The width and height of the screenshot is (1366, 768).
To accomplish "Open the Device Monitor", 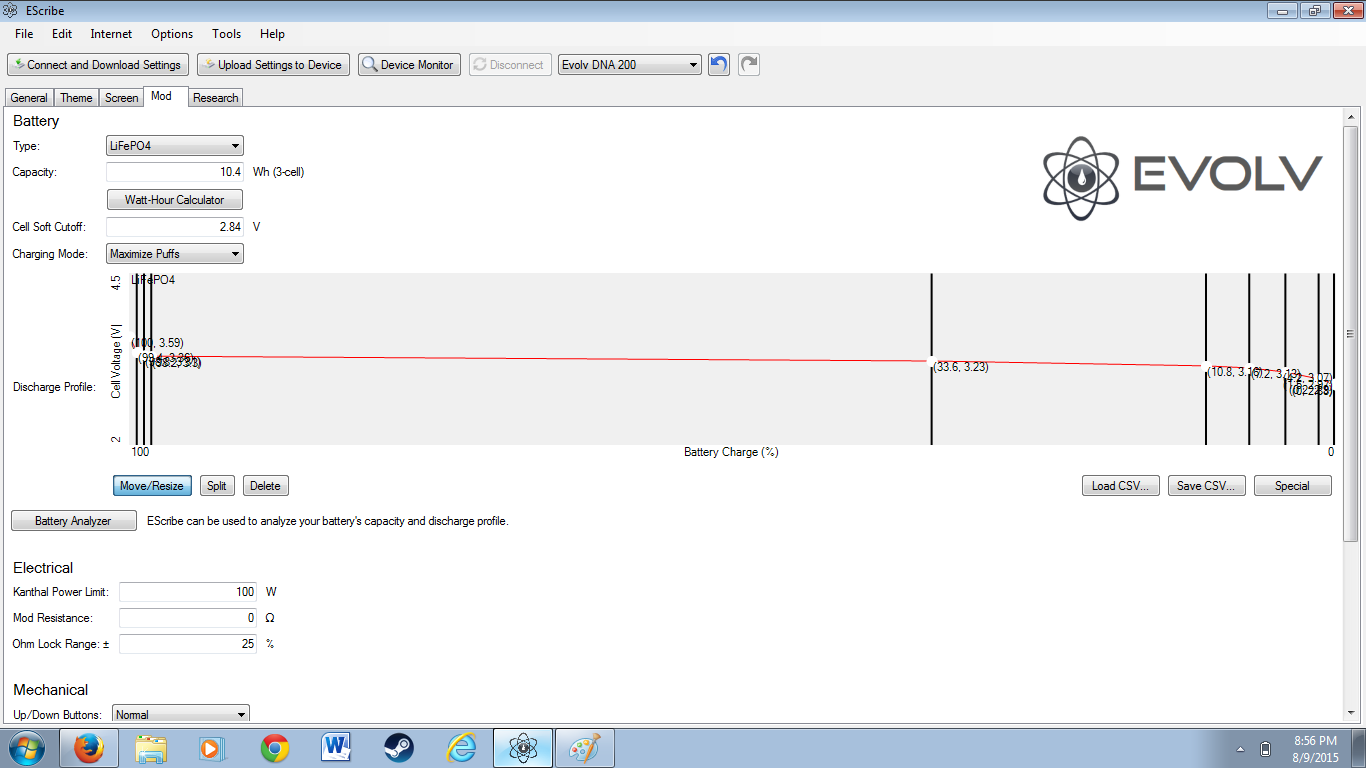I will (x=409, y=65).
